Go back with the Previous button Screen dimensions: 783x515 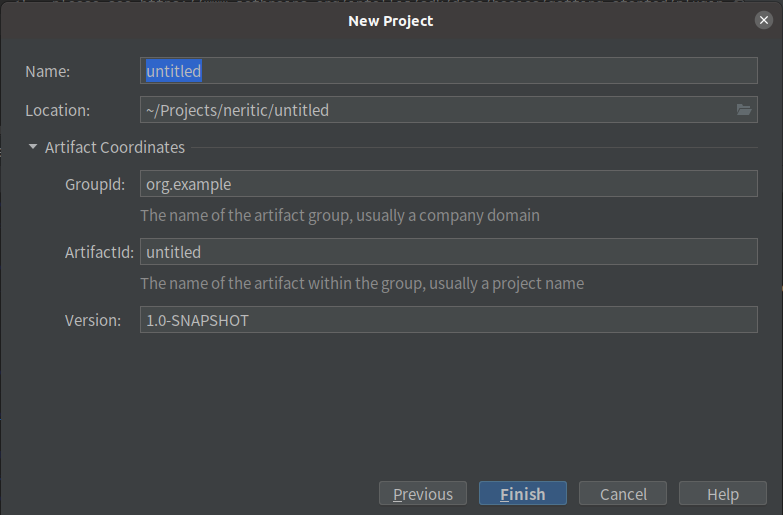tap(423, 494)
